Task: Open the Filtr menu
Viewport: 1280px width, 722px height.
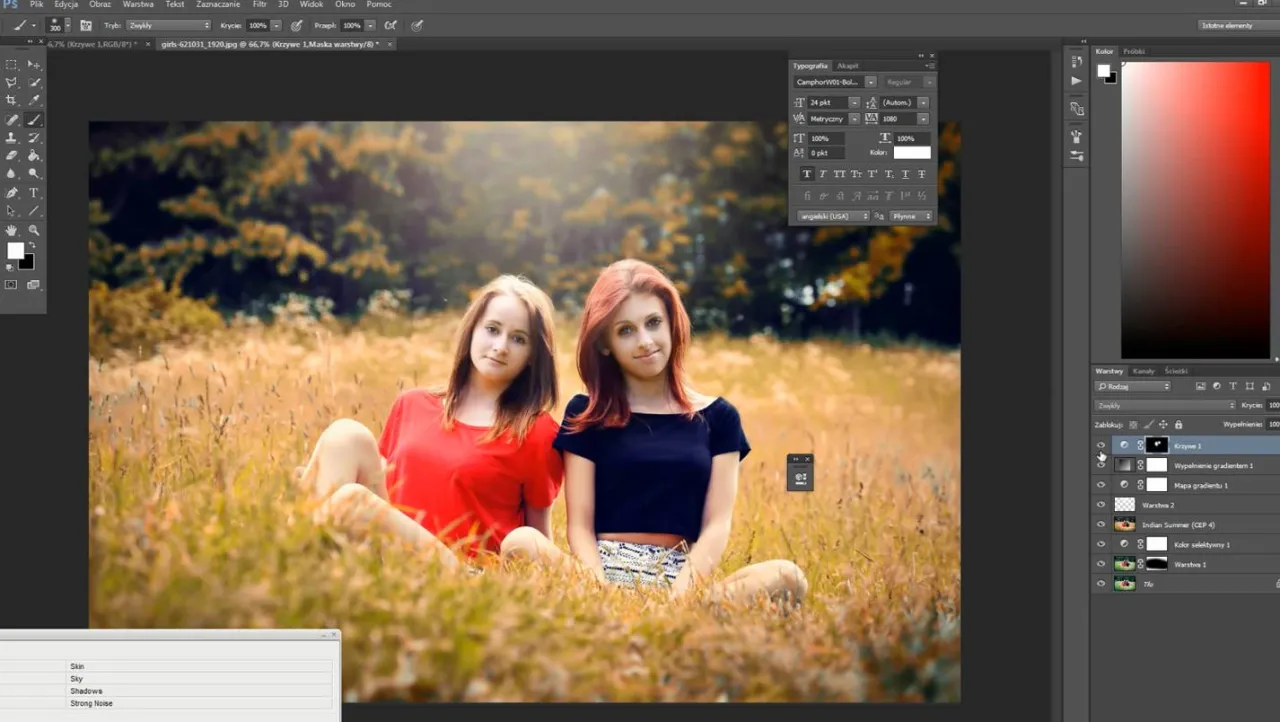Action: [x=260, y=5]
